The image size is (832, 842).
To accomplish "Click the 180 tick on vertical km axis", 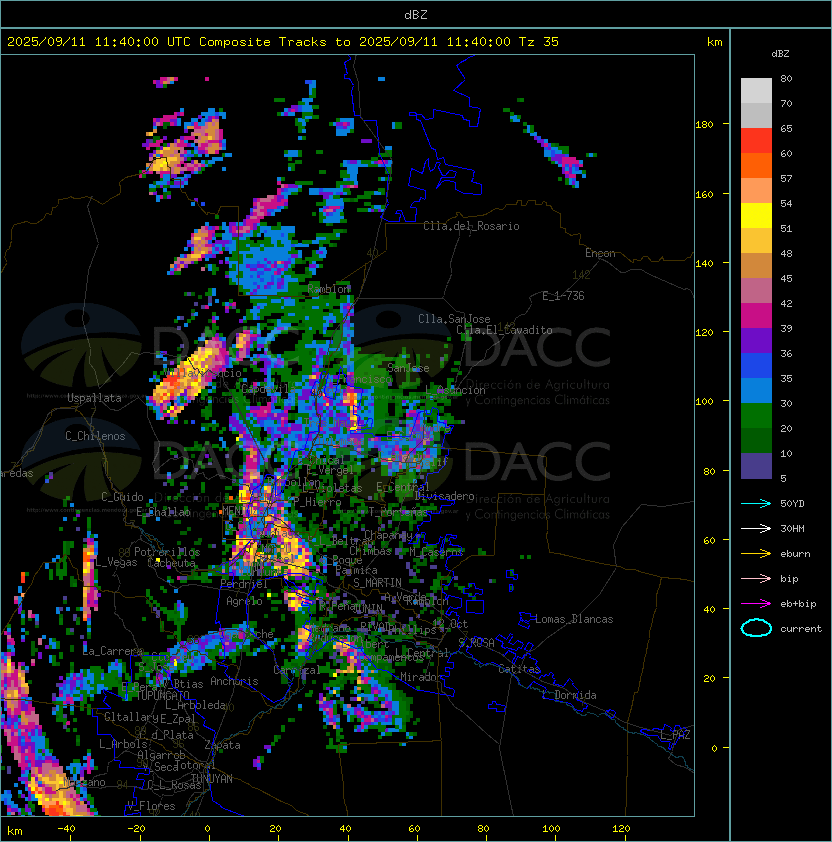I will pyautogui.click(x=704, y=125).
